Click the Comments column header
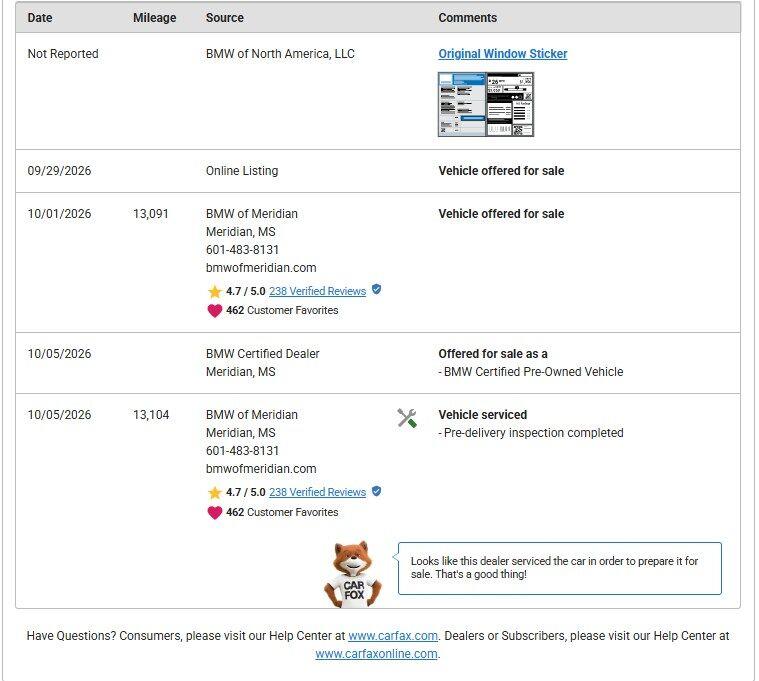This screenshot has width=759, height=681. click(468, 18)
